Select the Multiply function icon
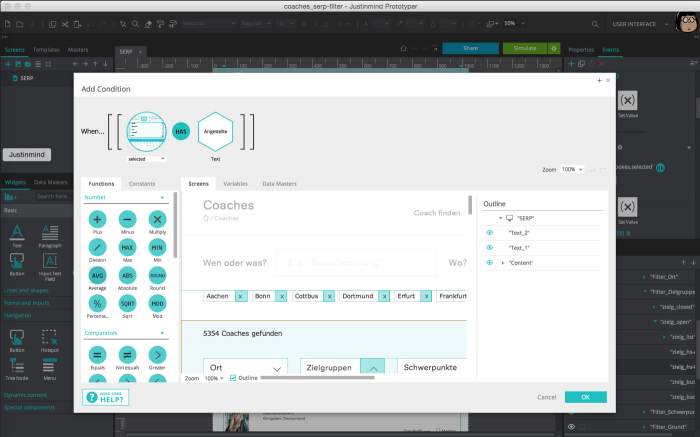Screen dimensions: 700x437 (157, 219)
